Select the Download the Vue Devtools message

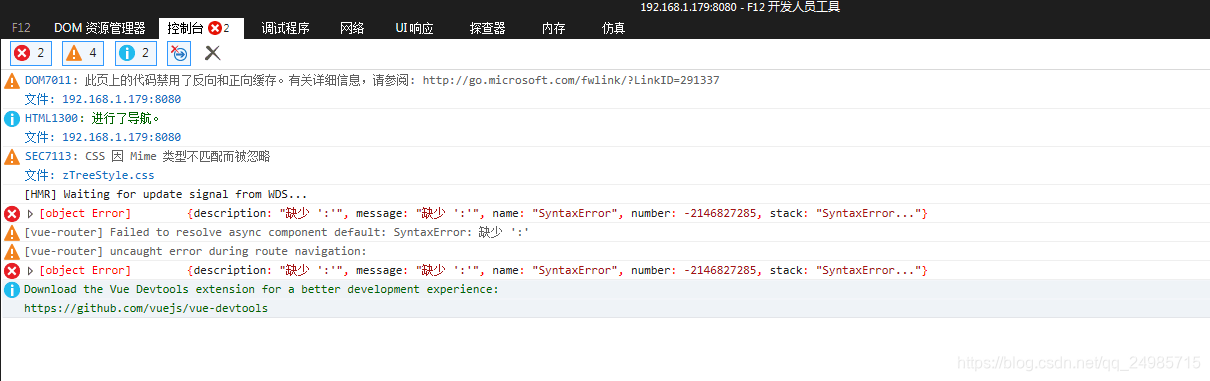click(x=261, y=289)
